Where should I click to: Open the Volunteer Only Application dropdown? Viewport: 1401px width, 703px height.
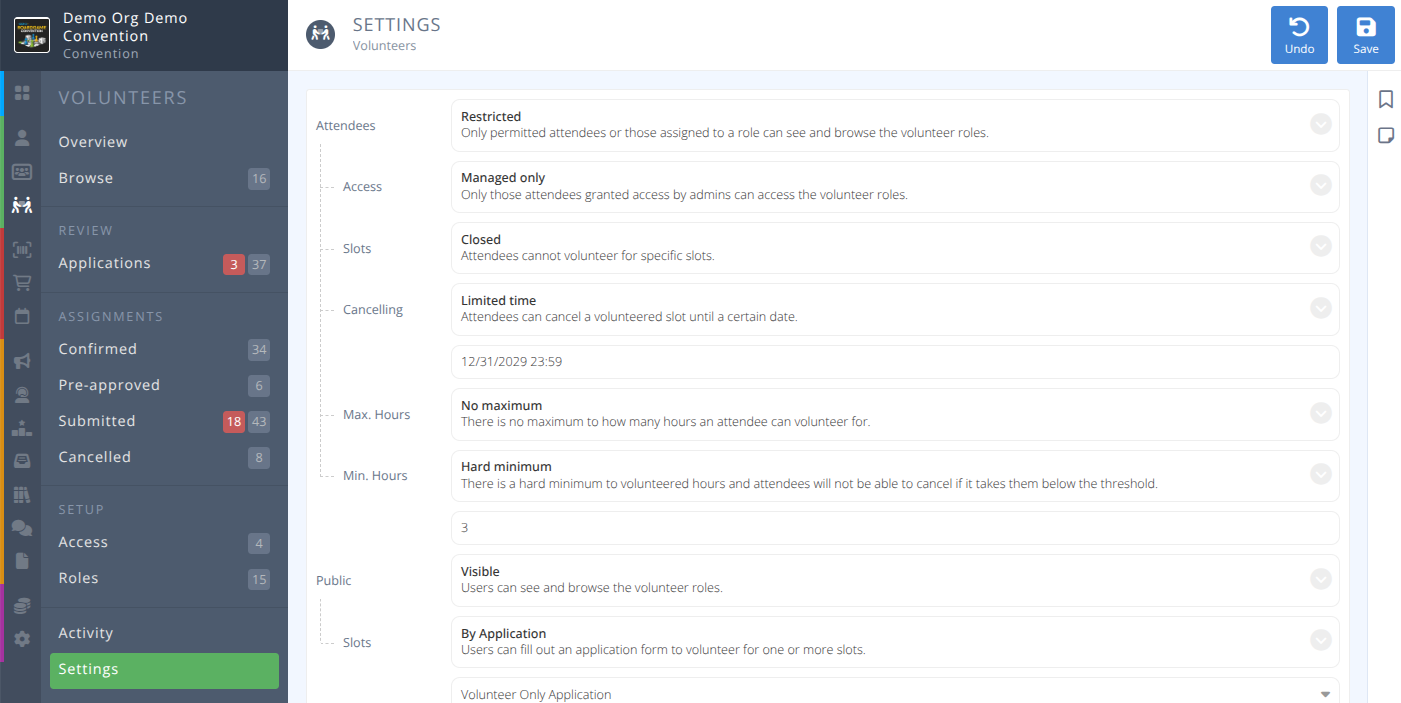point(895,692)
